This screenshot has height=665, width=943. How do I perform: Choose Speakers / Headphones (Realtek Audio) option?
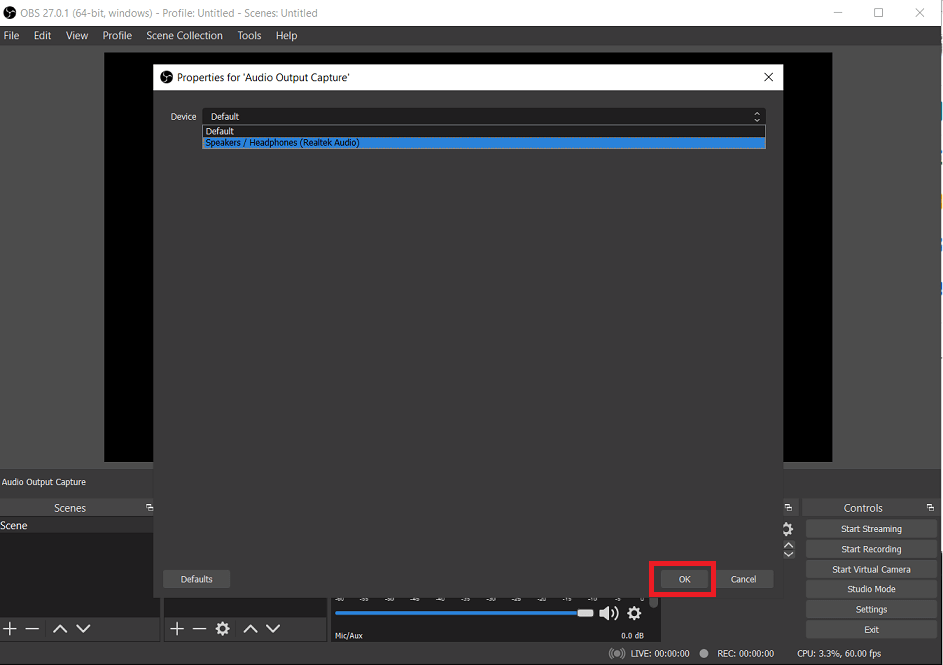(484, 142)
